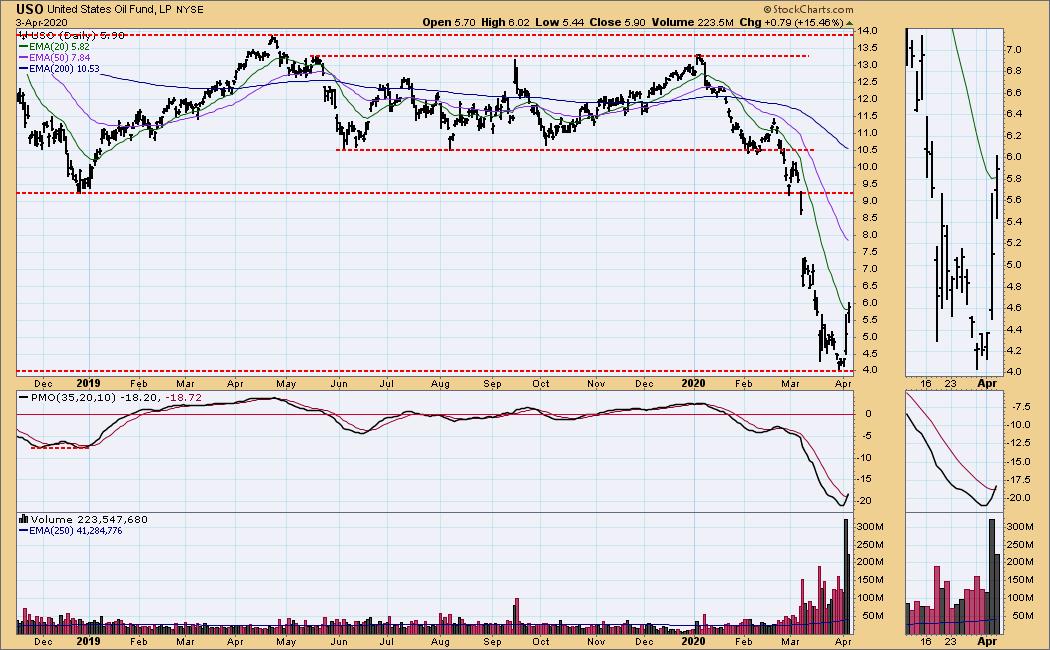Click the green line swatch for EMA(20)
Image resolution: width=1050 pixels, height=650 pixels.
coord(23,47)
